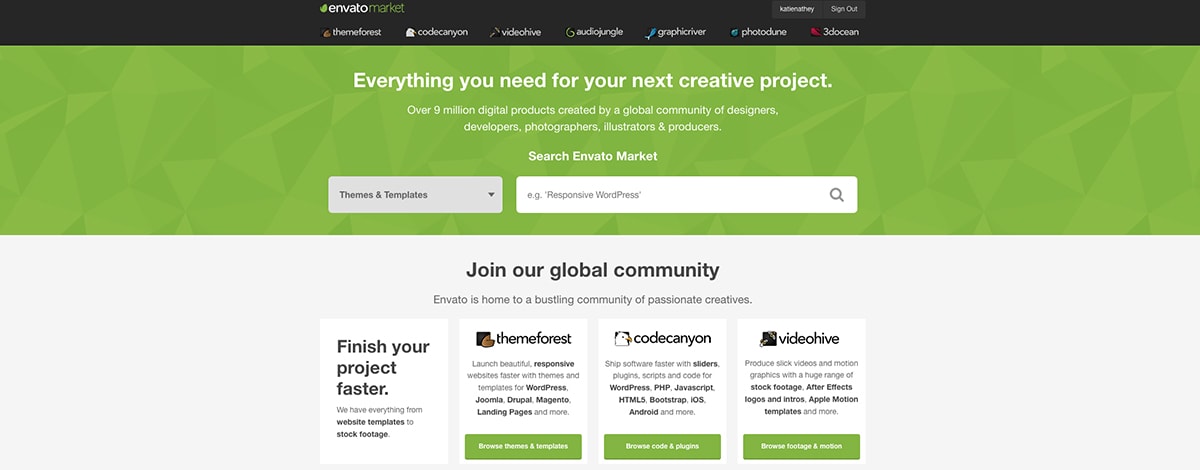
Task: Click 'Search Envato Market' label
Action: click(592, 156)
